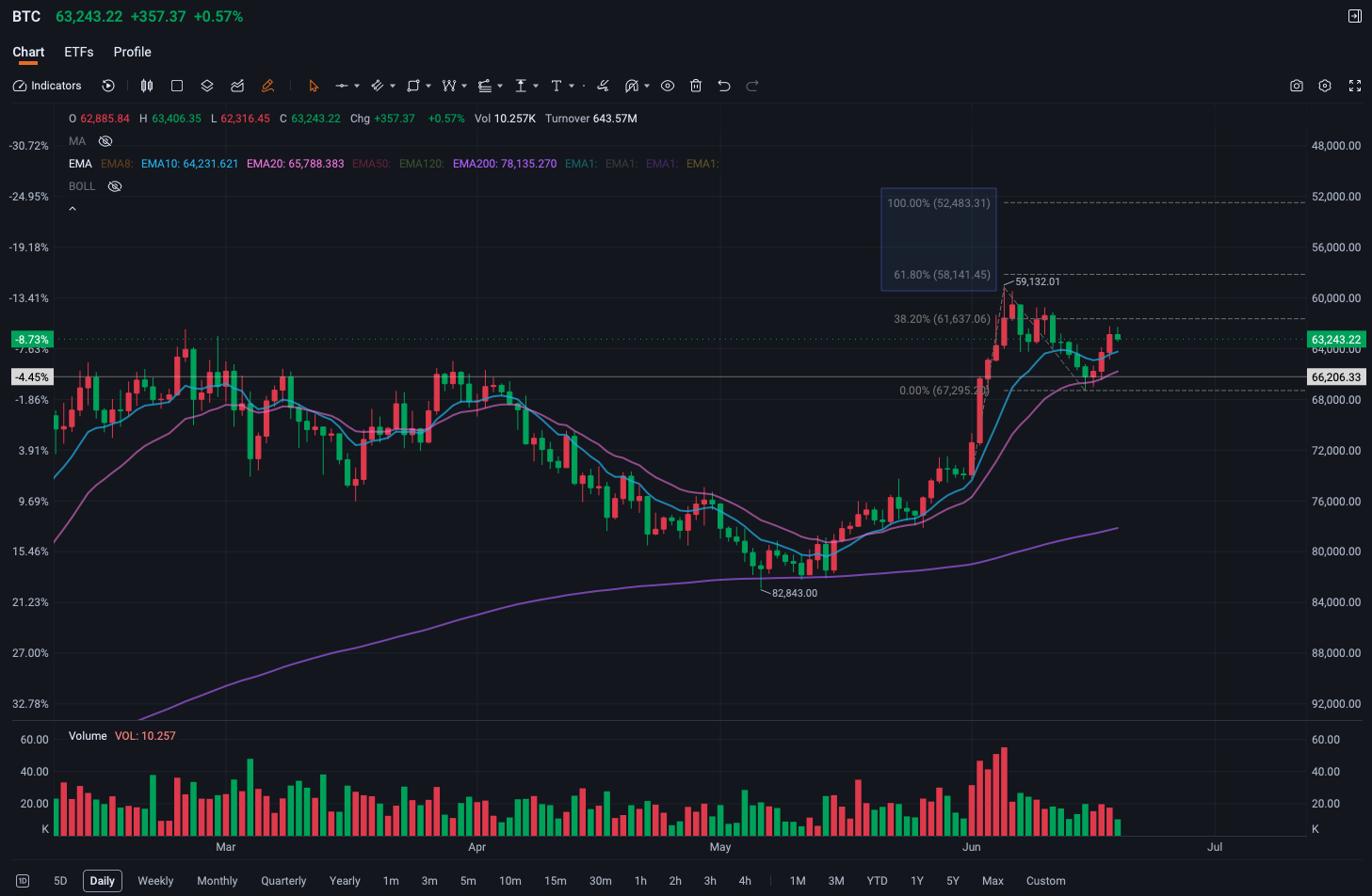The width and height of the screenshot is (1372, 896).
Task: Click the EMA200 purple legend label
Action: 505,164
